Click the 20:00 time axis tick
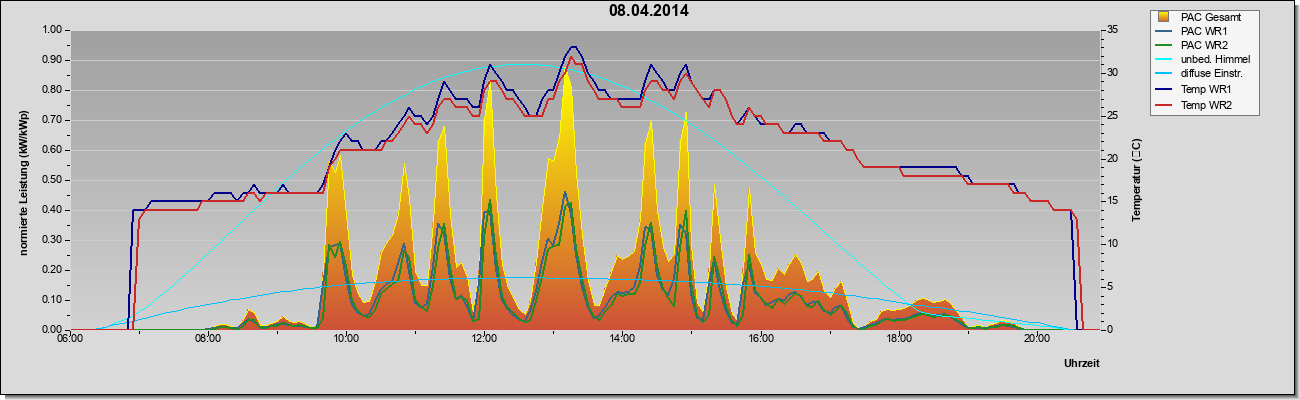1300x400 pixels. click(x=1037, y=339)
